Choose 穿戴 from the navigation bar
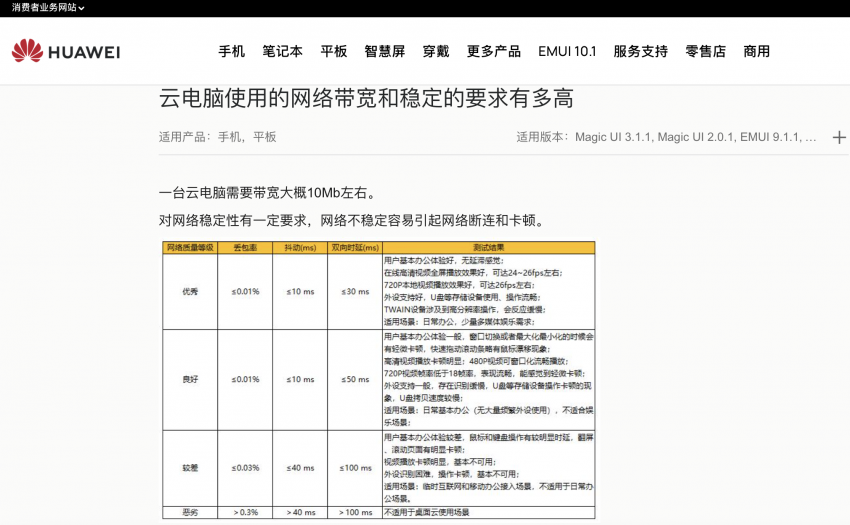850x525 pixels. (436, 51)
